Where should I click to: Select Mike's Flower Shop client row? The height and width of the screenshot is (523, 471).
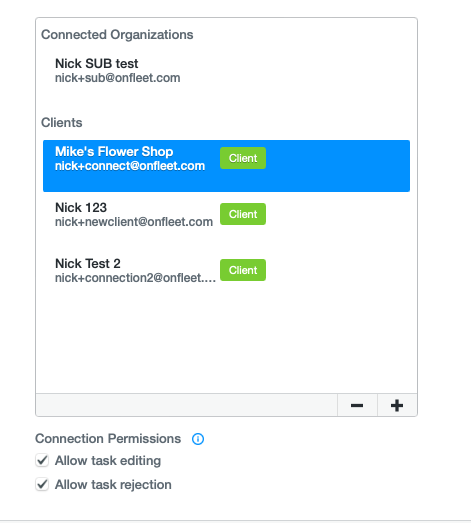point(226,166)
